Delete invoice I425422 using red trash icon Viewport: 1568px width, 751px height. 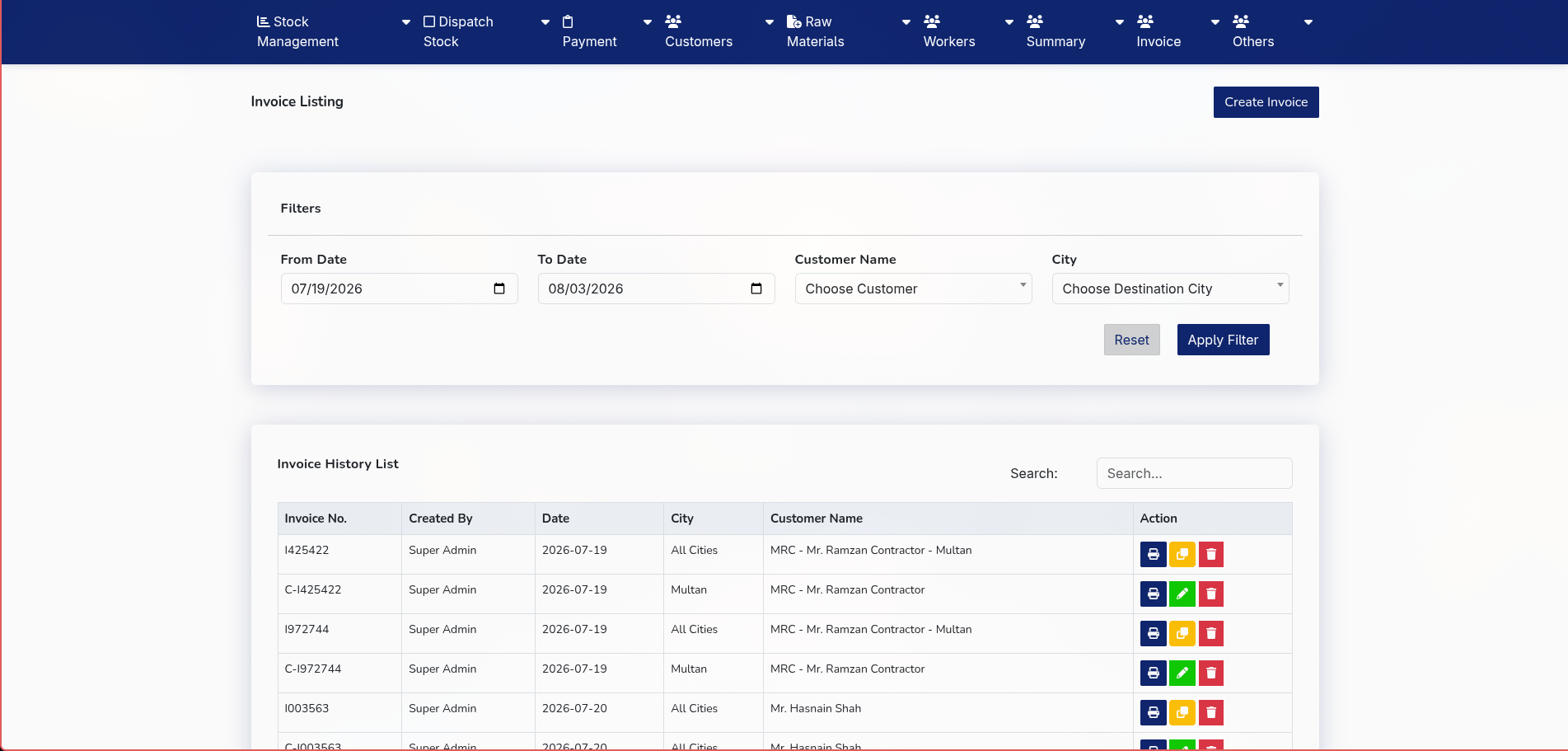click(1210, 554)
